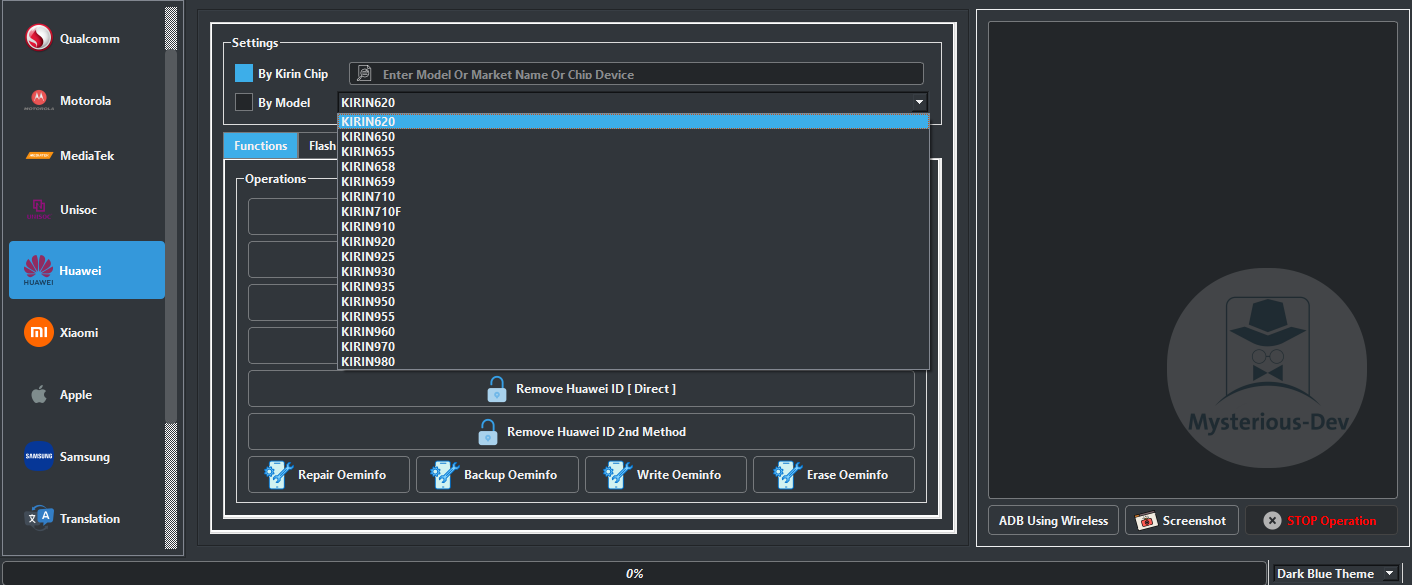Select KIRIN960 chip option
The height and width of the screenshot is (585, 1412).
click(x=633, y=332)
